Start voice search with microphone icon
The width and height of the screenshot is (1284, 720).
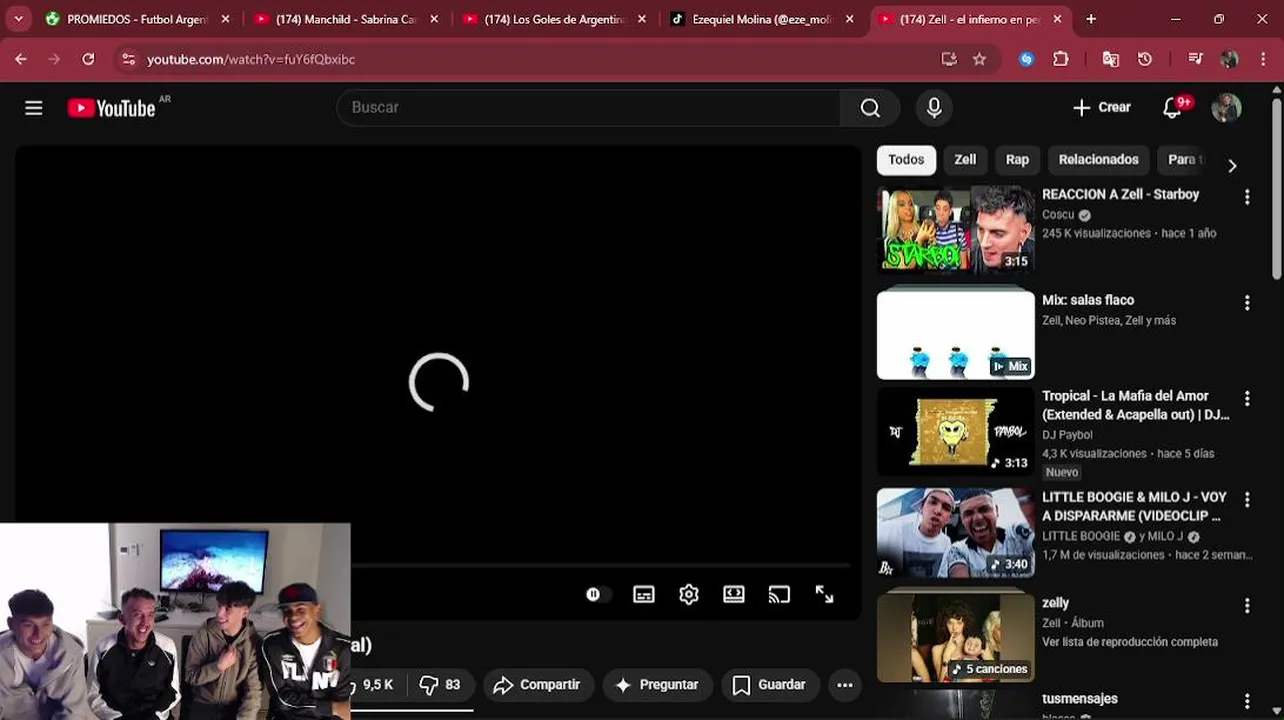934,108
